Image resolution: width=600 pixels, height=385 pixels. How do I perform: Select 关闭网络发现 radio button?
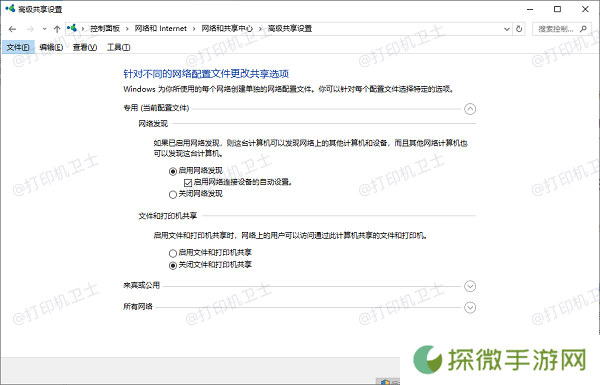pyautogui.click(x=173, y=194)
